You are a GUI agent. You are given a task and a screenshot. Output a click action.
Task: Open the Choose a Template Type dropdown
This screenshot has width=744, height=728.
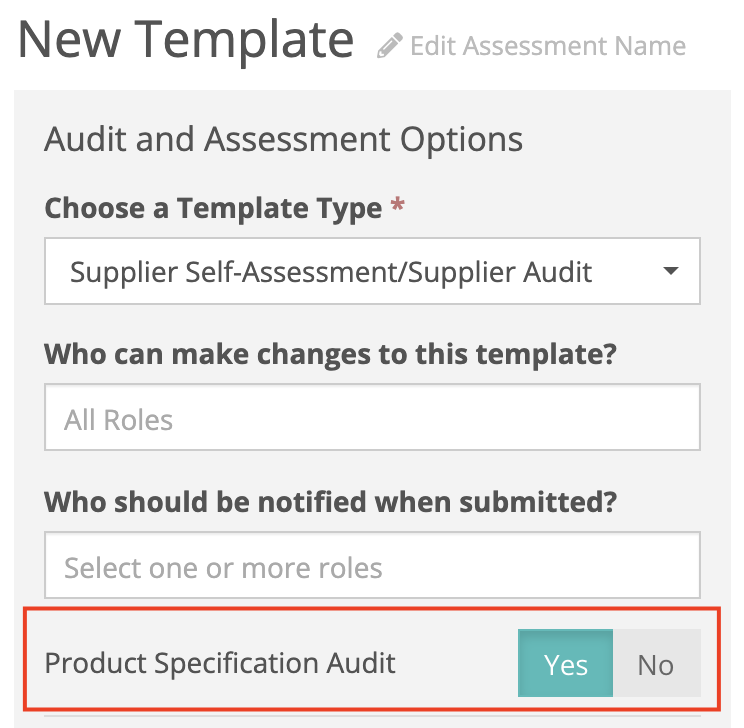[x=372, y=271]
